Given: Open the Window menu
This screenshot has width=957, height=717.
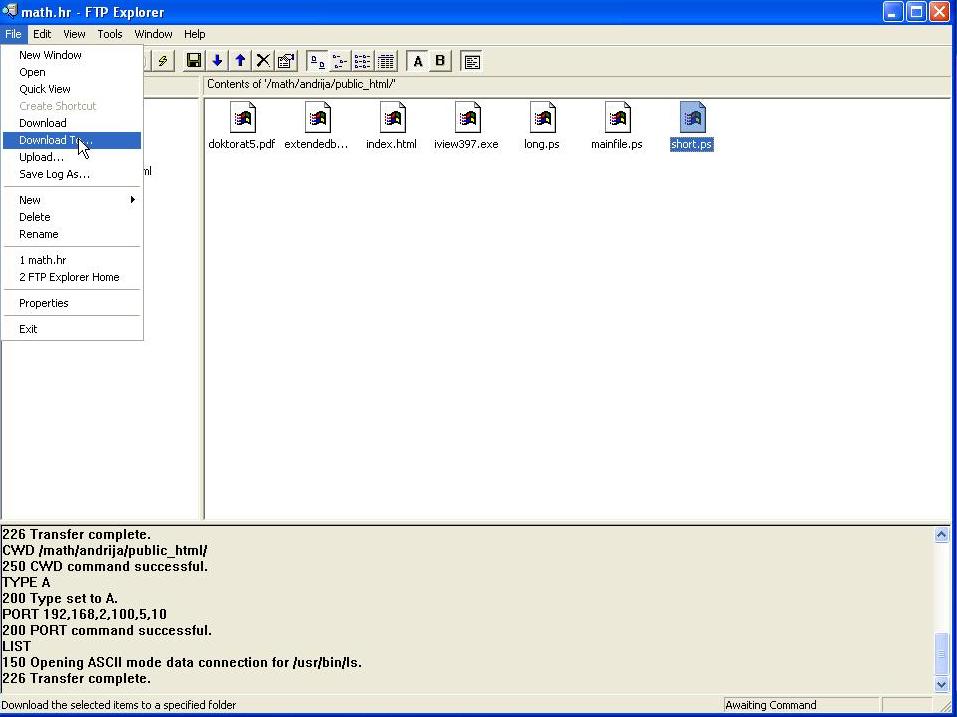Looking at the screenshot, I should point(153,34).
